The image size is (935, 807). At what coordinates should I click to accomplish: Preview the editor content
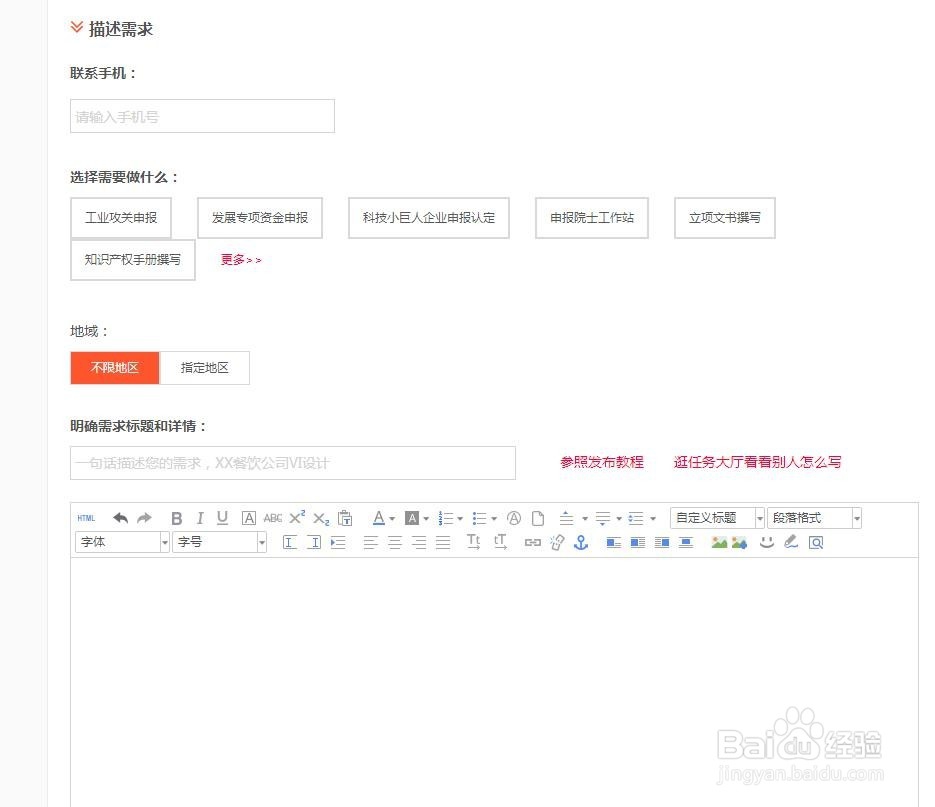[x=816, y=542]
